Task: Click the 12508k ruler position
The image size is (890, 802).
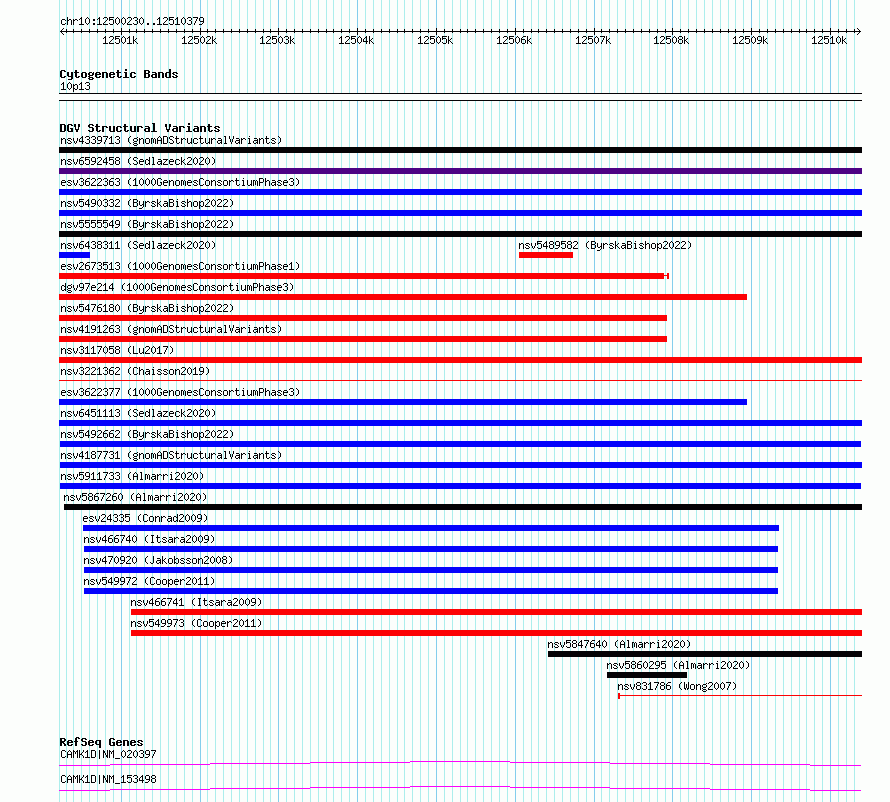Action: (671, 40)
